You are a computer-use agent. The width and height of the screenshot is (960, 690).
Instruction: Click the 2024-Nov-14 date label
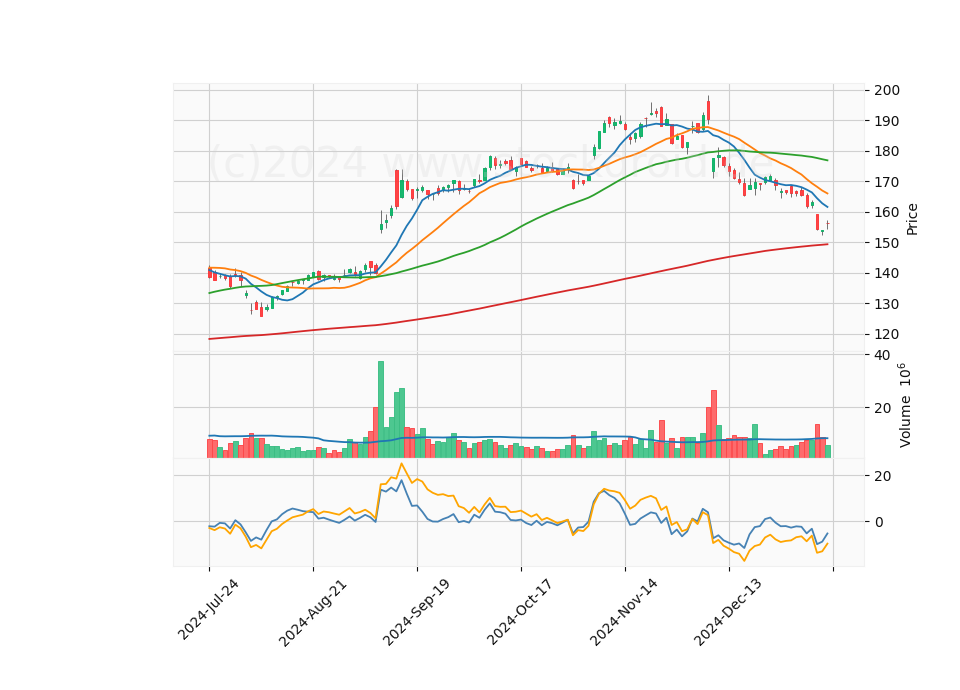click(624, 612)
